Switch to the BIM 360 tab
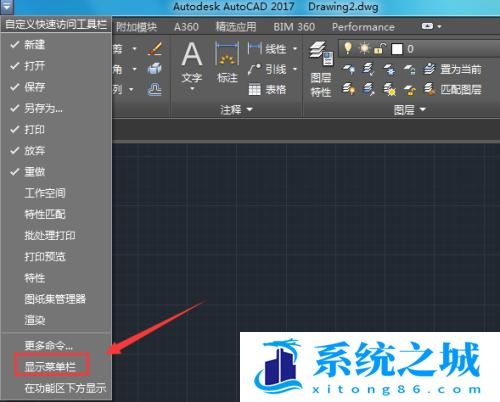 click(x=294, y=27)
